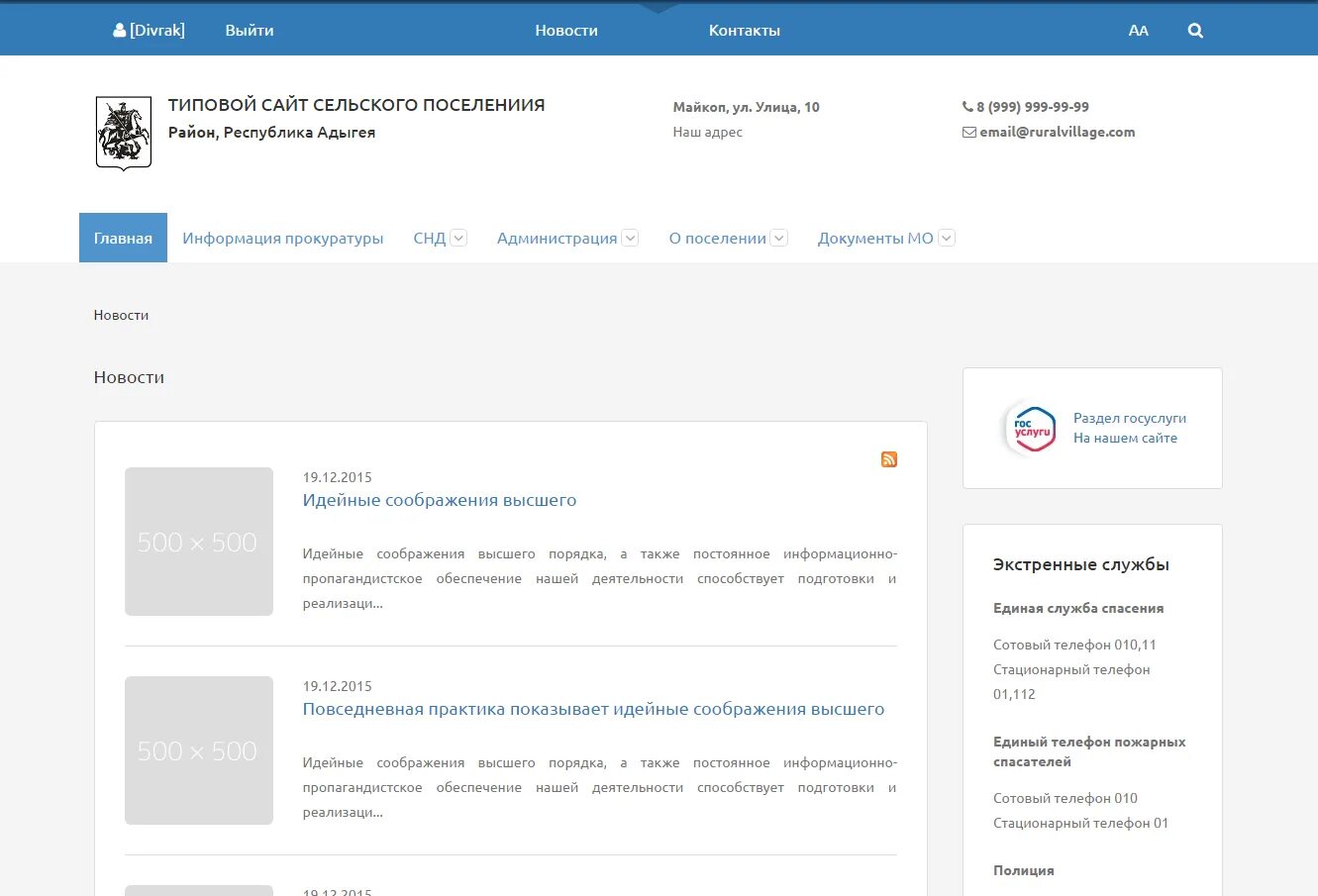Expand the Администрация dropdown arrow

(x=630, y=238)
